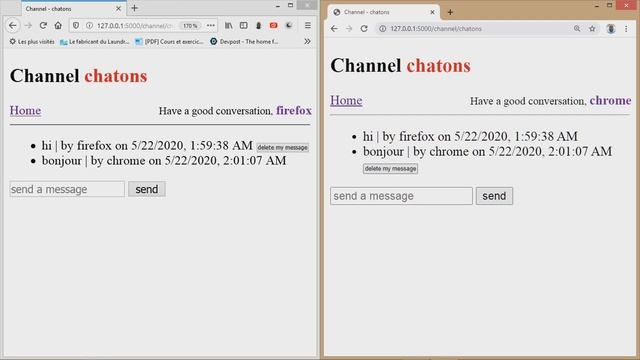Focus the 'send a message' field in Chrome
This screenshot has height=360, width=640.
(401, 196)
